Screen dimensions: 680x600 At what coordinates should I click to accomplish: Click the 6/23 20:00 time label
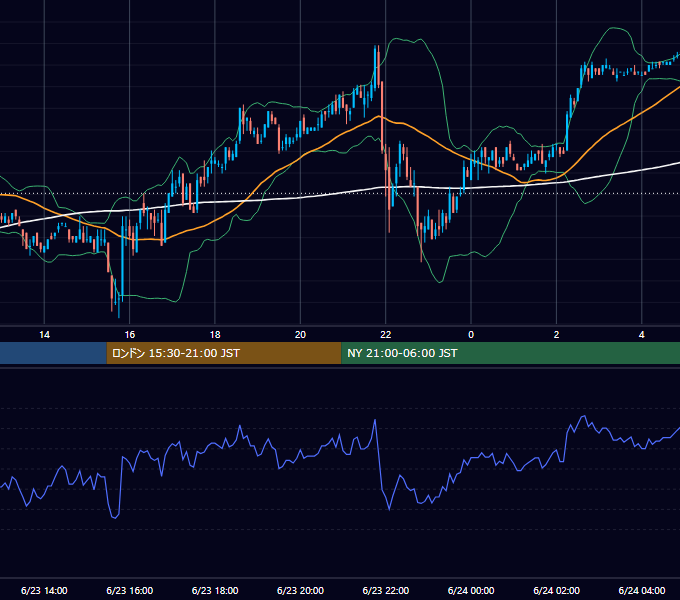pyautogui.click(x=301, y=590)
